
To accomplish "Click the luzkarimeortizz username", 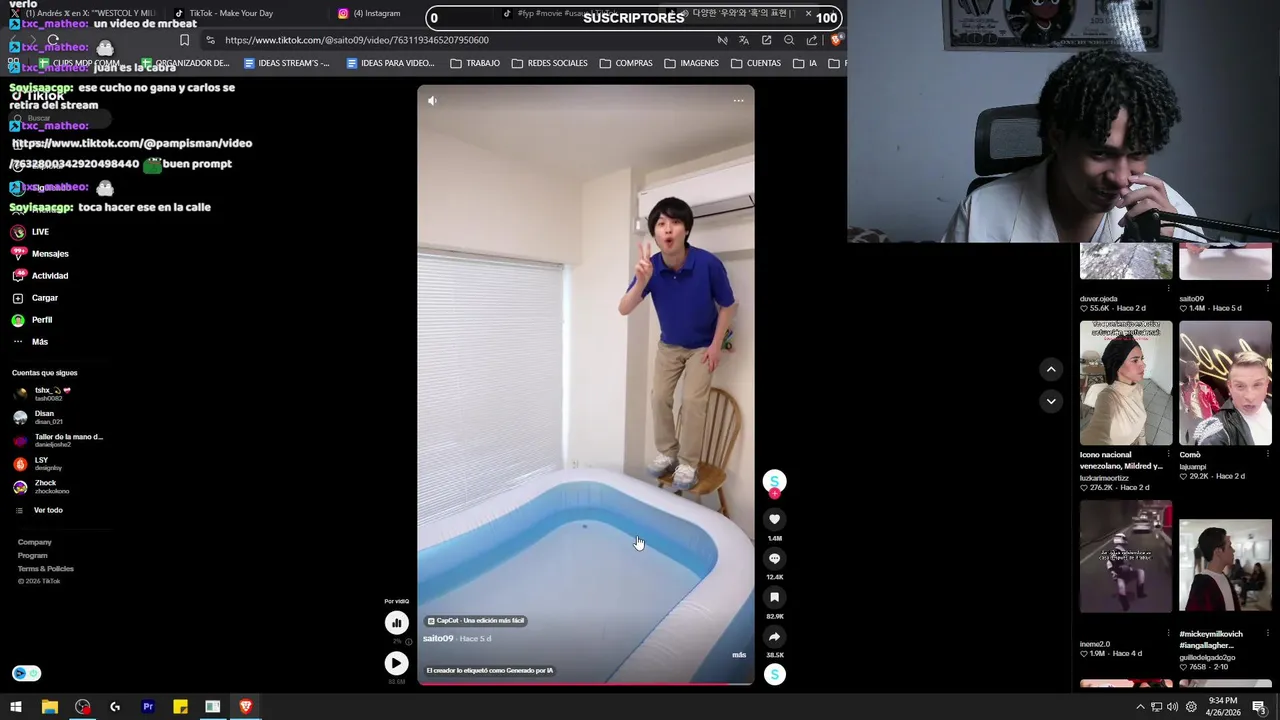I will (1104, 478).
